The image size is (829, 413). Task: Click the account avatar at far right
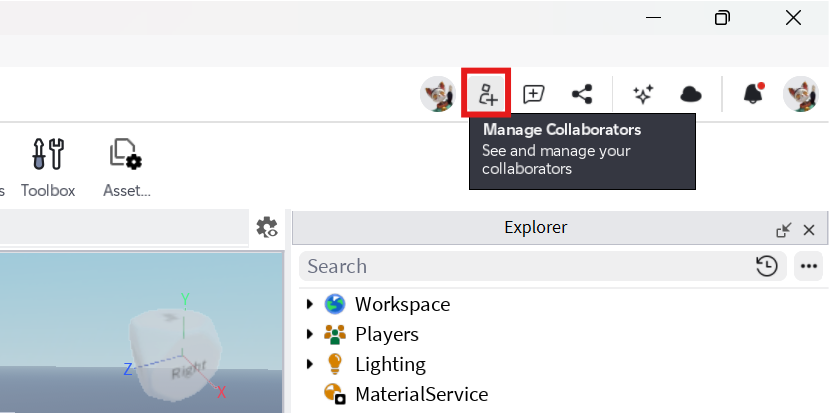coord(800,94)
